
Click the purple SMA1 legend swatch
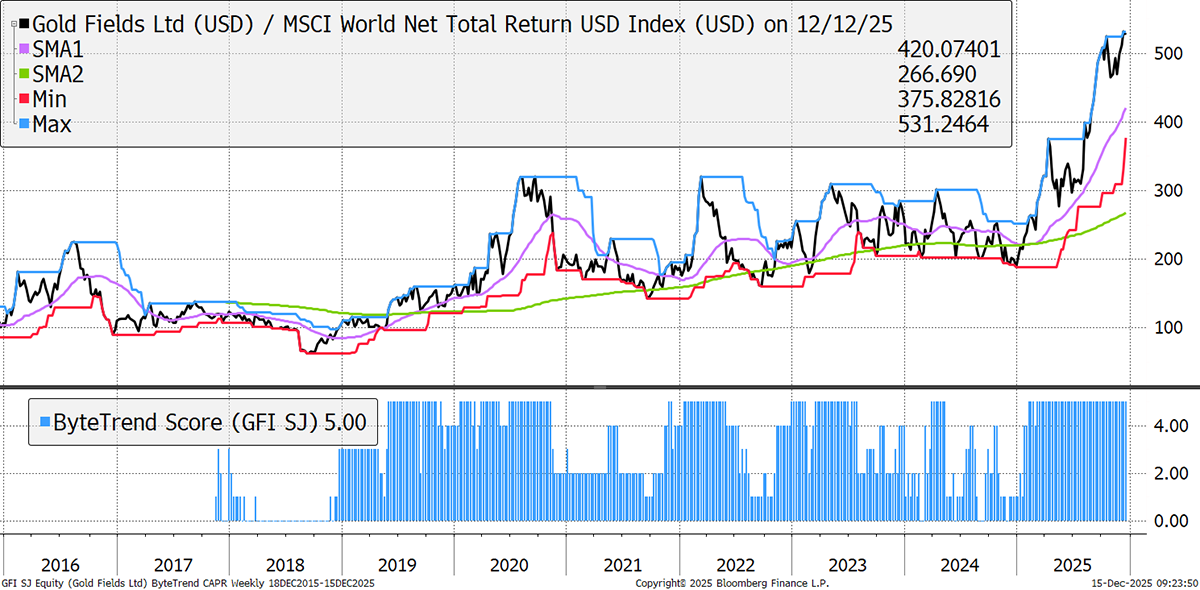[22, 49]
